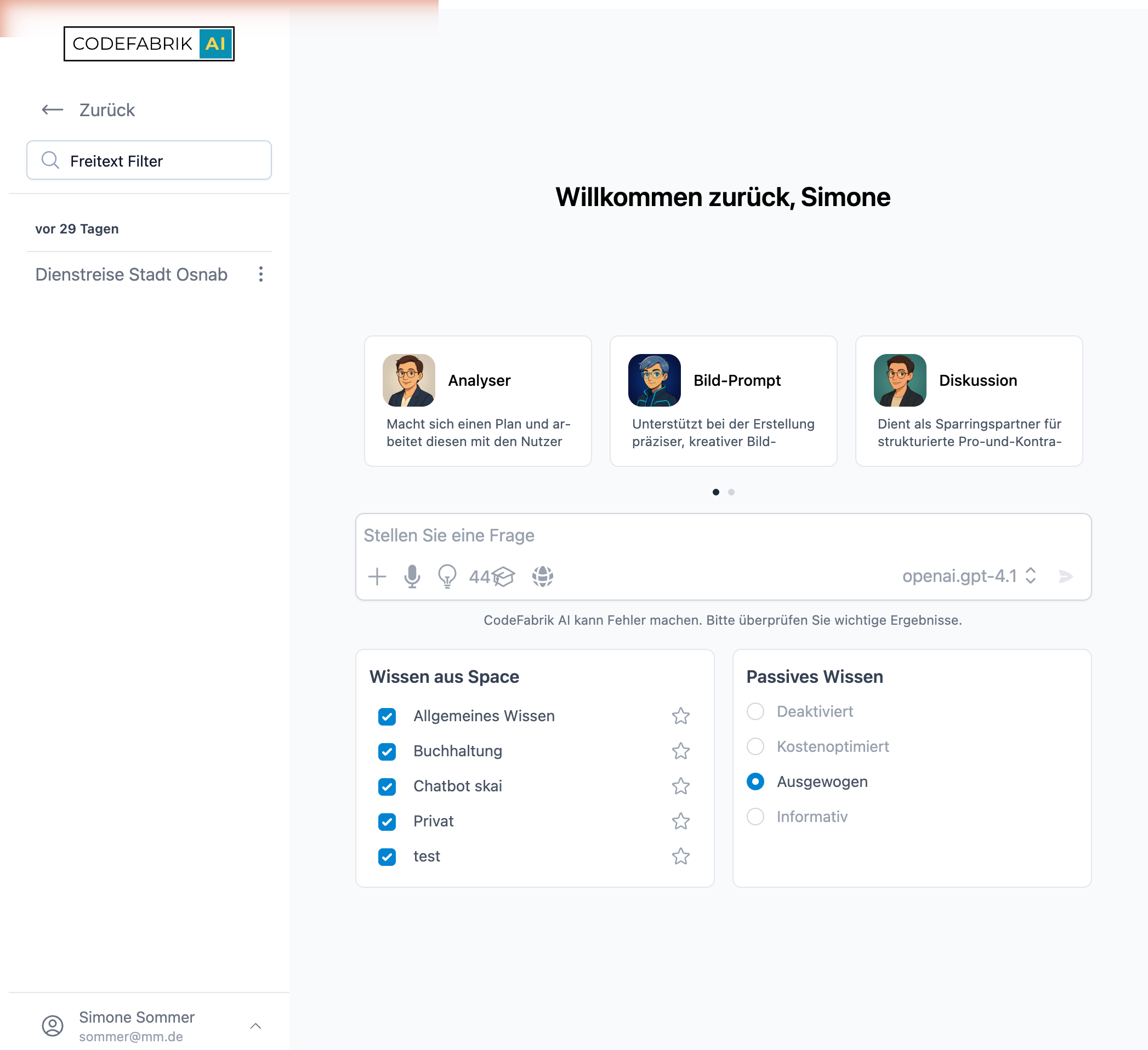Select Informativ radio option

click(x=755, y=817)
